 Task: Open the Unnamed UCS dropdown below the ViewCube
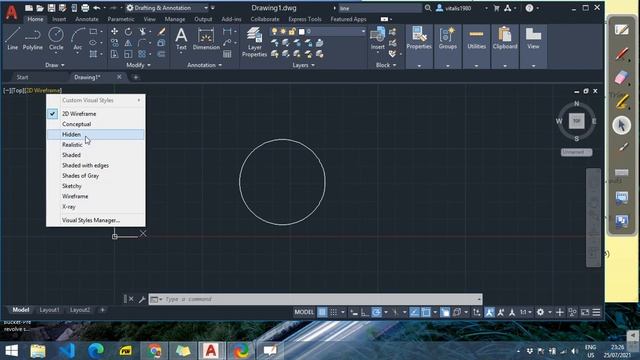576,152
